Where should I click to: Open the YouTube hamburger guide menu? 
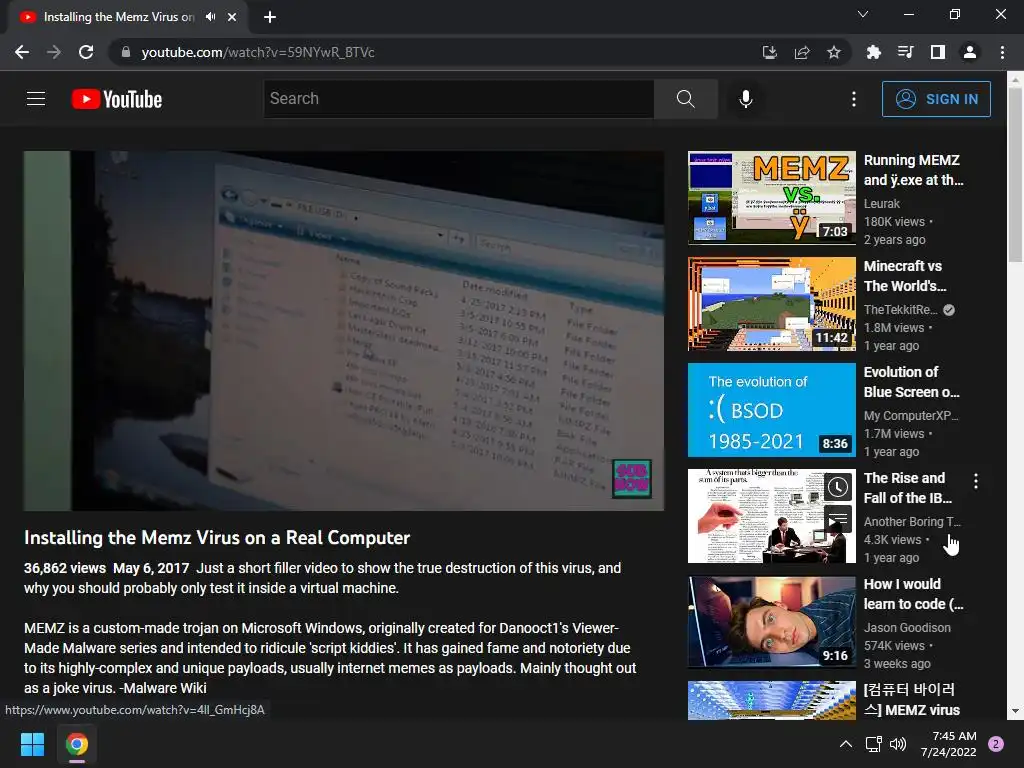pyautogui.click(x=36, y=99)
